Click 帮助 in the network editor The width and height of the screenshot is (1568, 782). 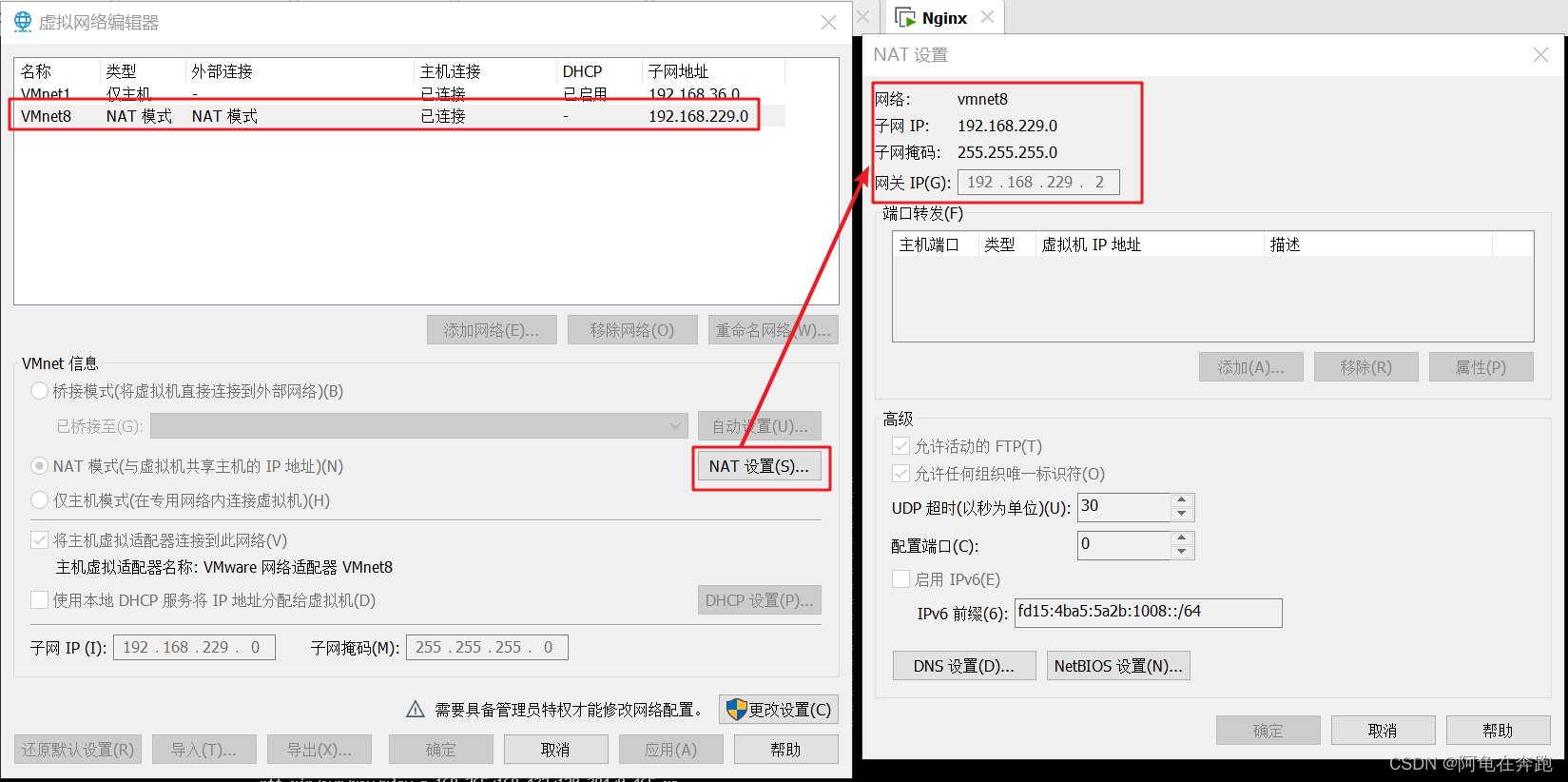[x=785, y=750]
